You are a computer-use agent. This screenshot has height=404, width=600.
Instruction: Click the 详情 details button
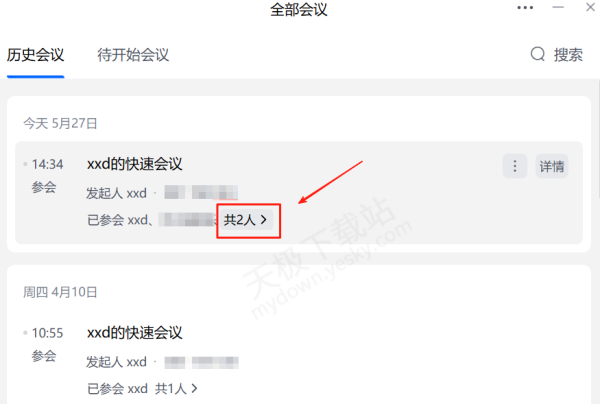(552, 166)
